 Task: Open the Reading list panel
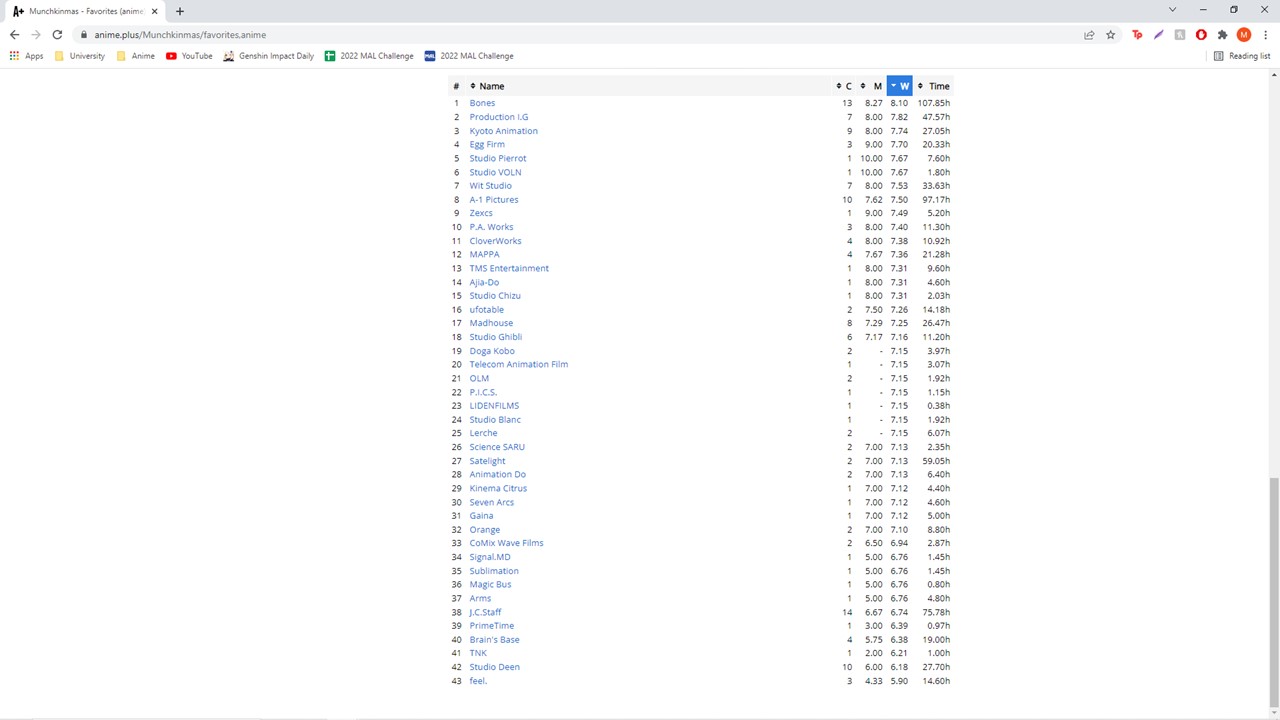[1242, 56]
